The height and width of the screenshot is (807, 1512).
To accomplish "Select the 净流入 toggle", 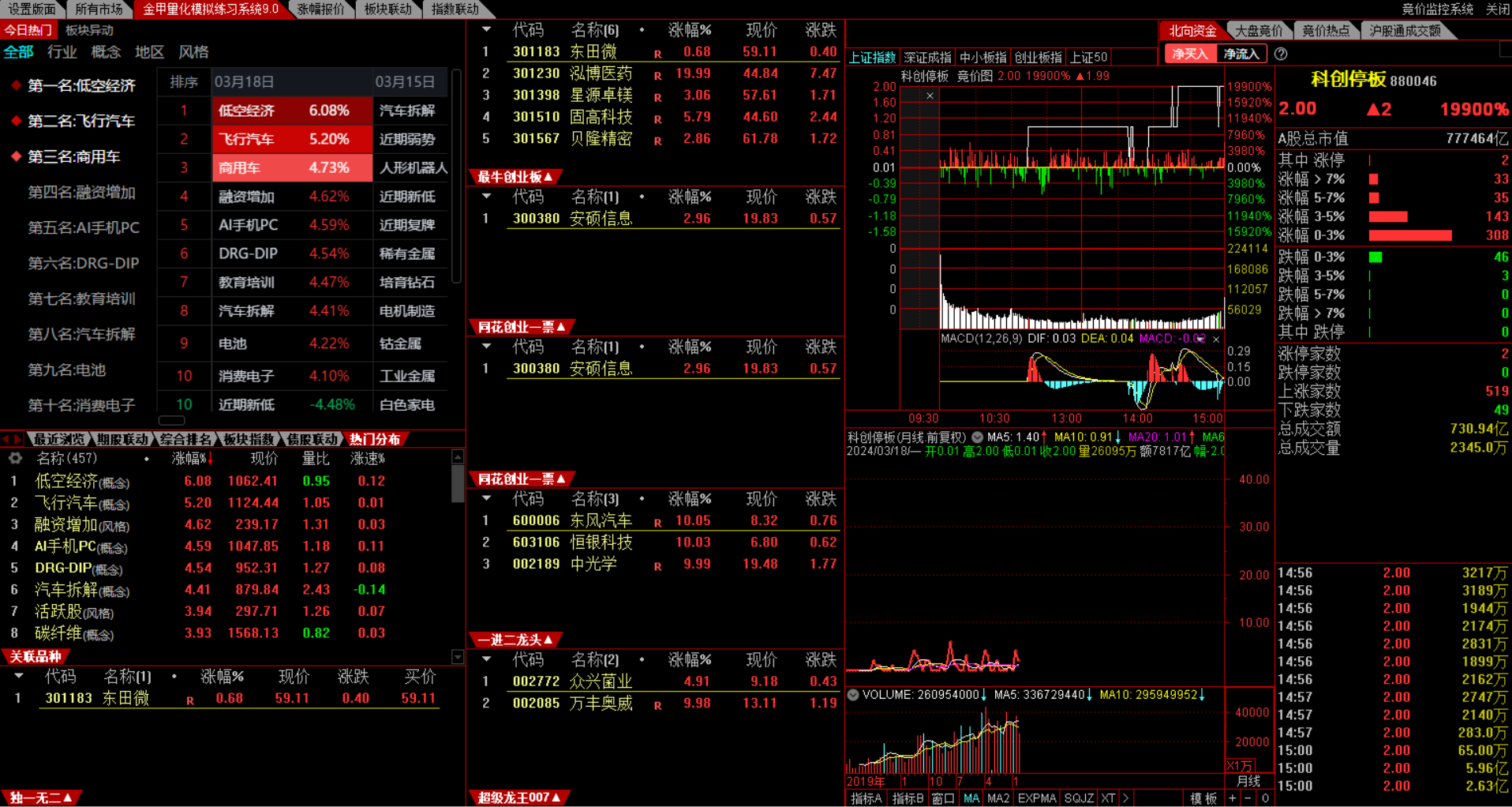I will [x=1241, y=54].
